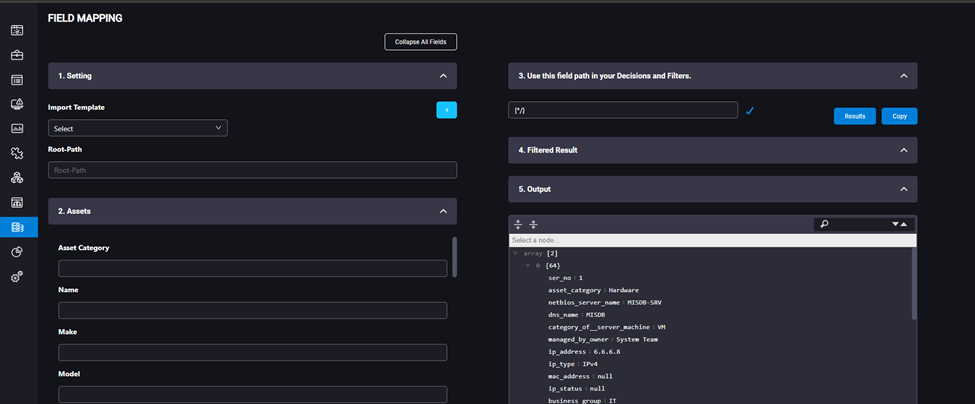The height and width of the screenshot is (404, 975).
Task: Open the briefcase icon in the sidebar
Action: (x=17, y=55)
